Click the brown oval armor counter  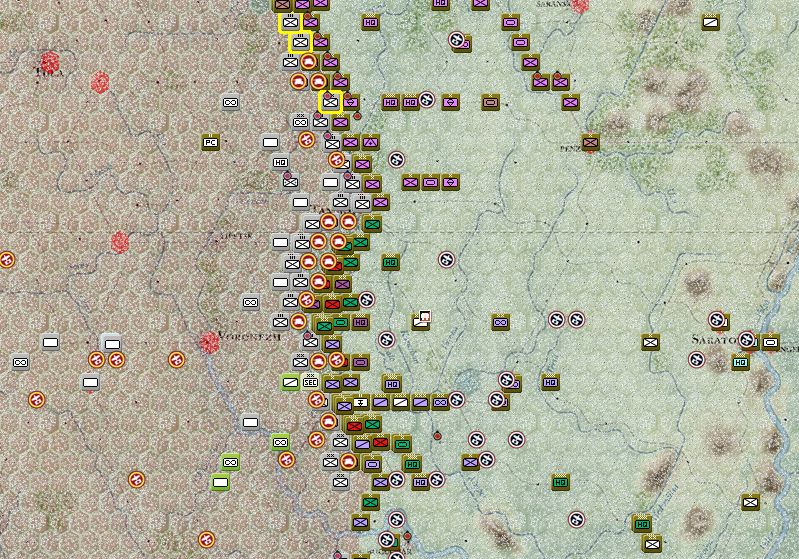pos(490,102)
